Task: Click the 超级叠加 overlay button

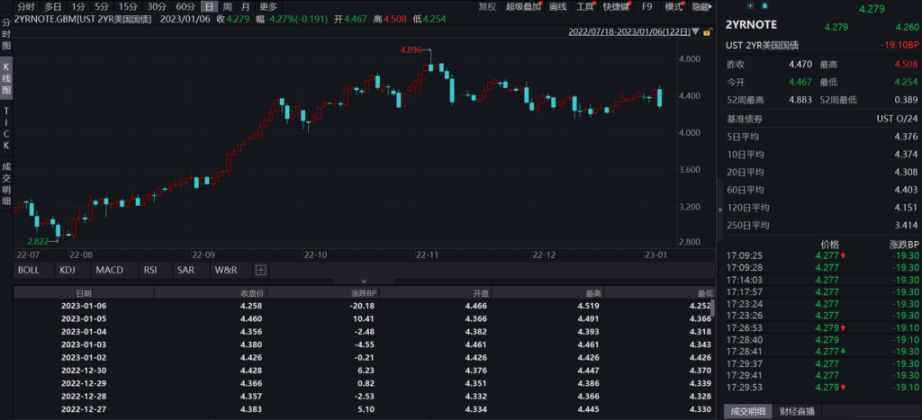Action: click(x=523, y=7)
